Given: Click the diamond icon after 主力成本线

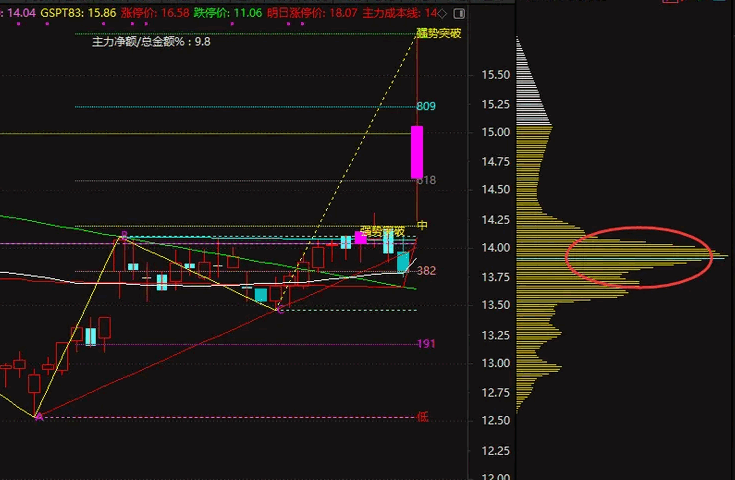Looking at the screenshot, I should click(442, 14).
